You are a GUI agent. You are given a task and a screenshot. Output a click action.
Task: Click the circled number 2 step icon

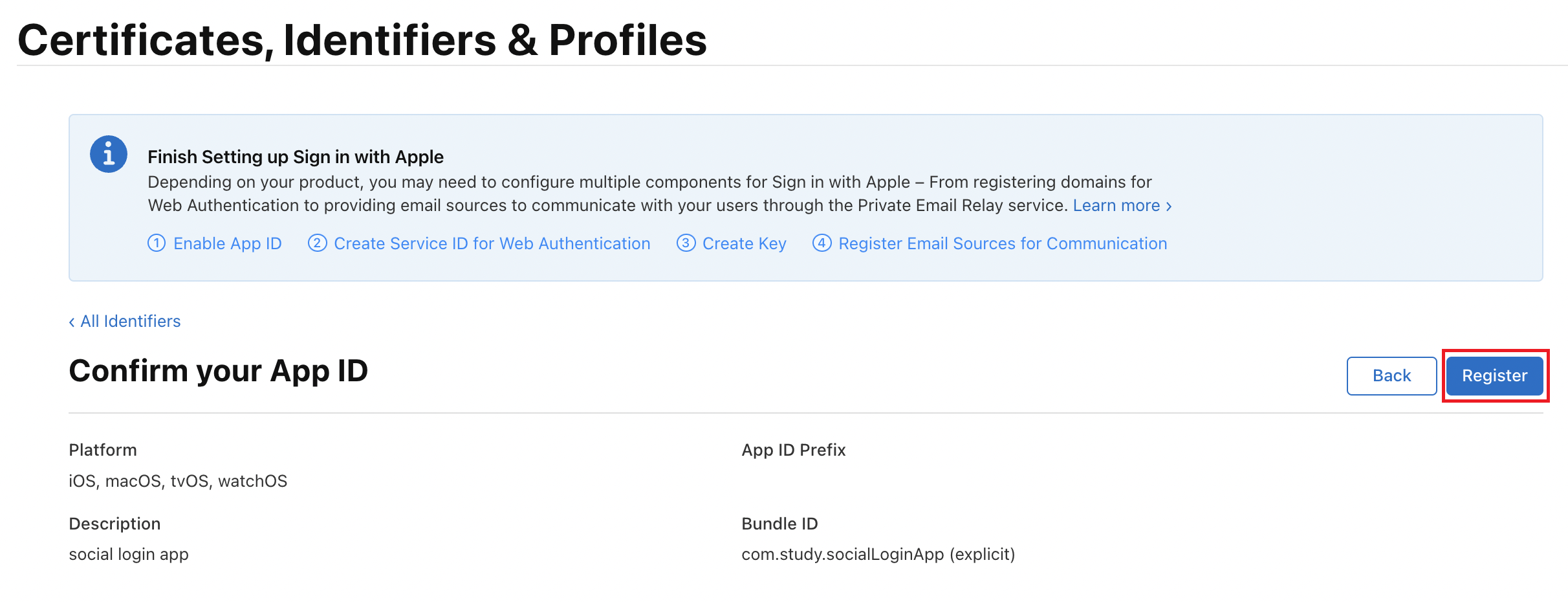[317, 243]
